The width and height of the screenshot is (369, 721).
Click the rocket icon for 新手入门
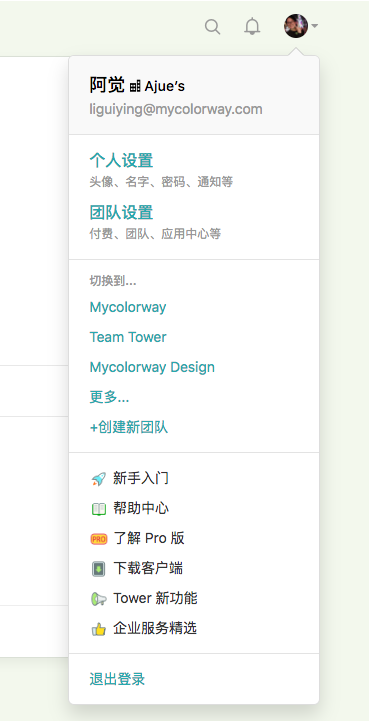[x=98, y=479]
